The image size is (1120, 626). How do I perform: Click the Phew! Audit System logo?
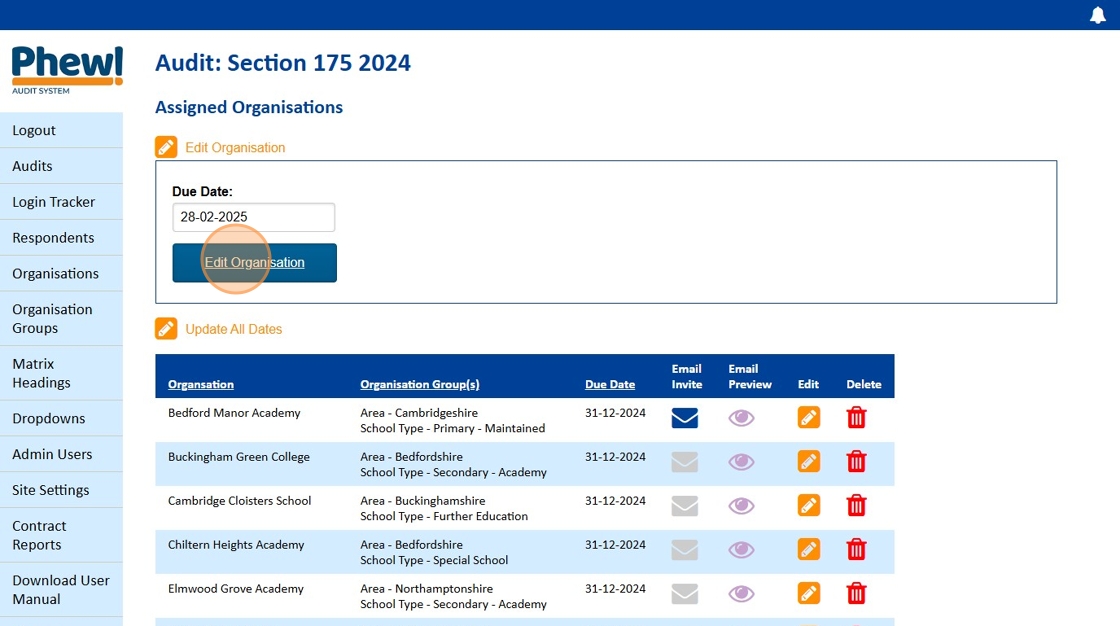[x=67, y=69]
